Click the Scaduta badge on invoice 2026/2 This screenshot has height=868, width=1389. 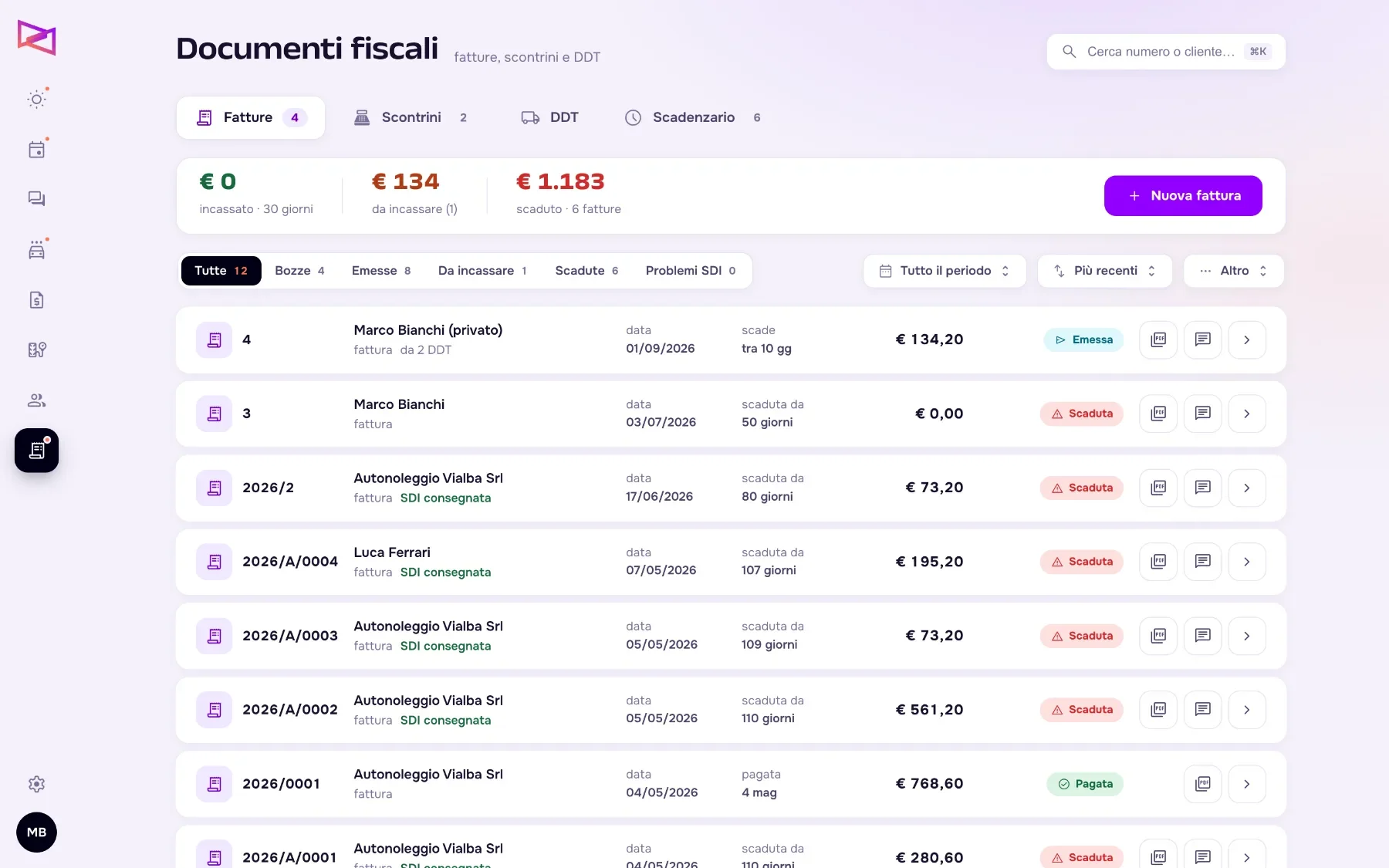click(x=1082, y=488)
